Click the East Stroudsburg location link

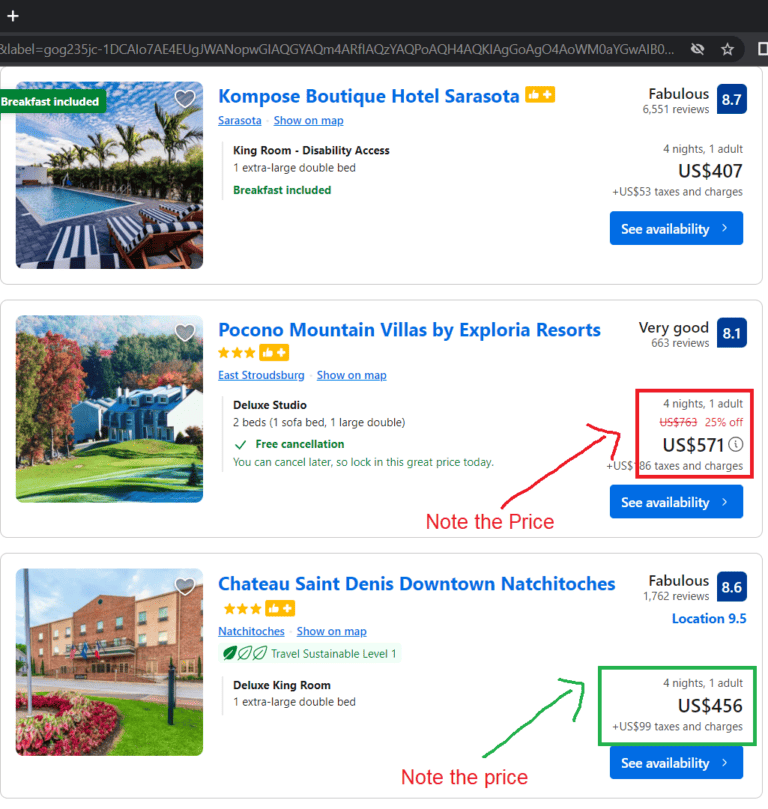[261, 375]
